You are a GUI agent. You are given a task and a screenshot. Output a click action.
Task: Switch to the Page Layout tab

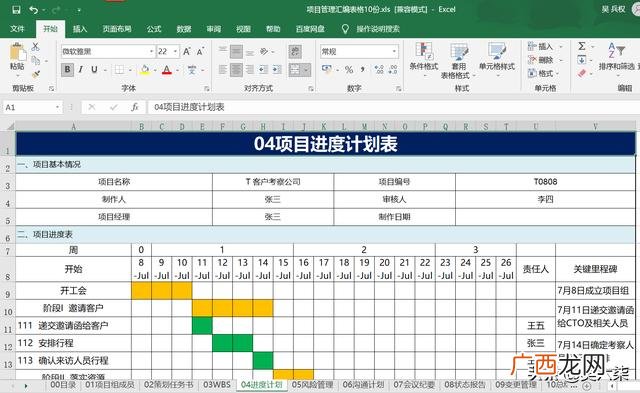117,29
